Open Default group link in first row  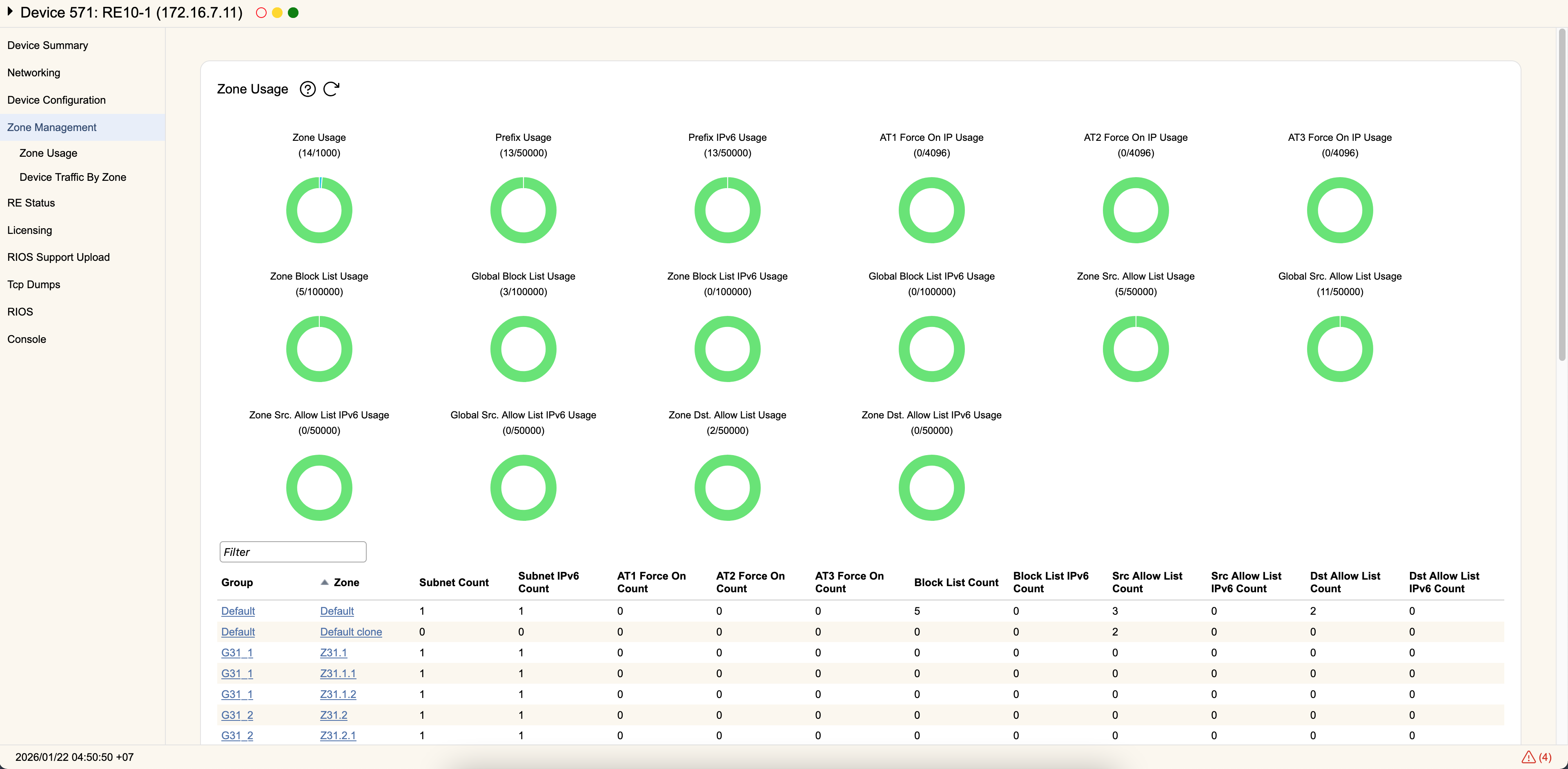[x=238, y=611]
